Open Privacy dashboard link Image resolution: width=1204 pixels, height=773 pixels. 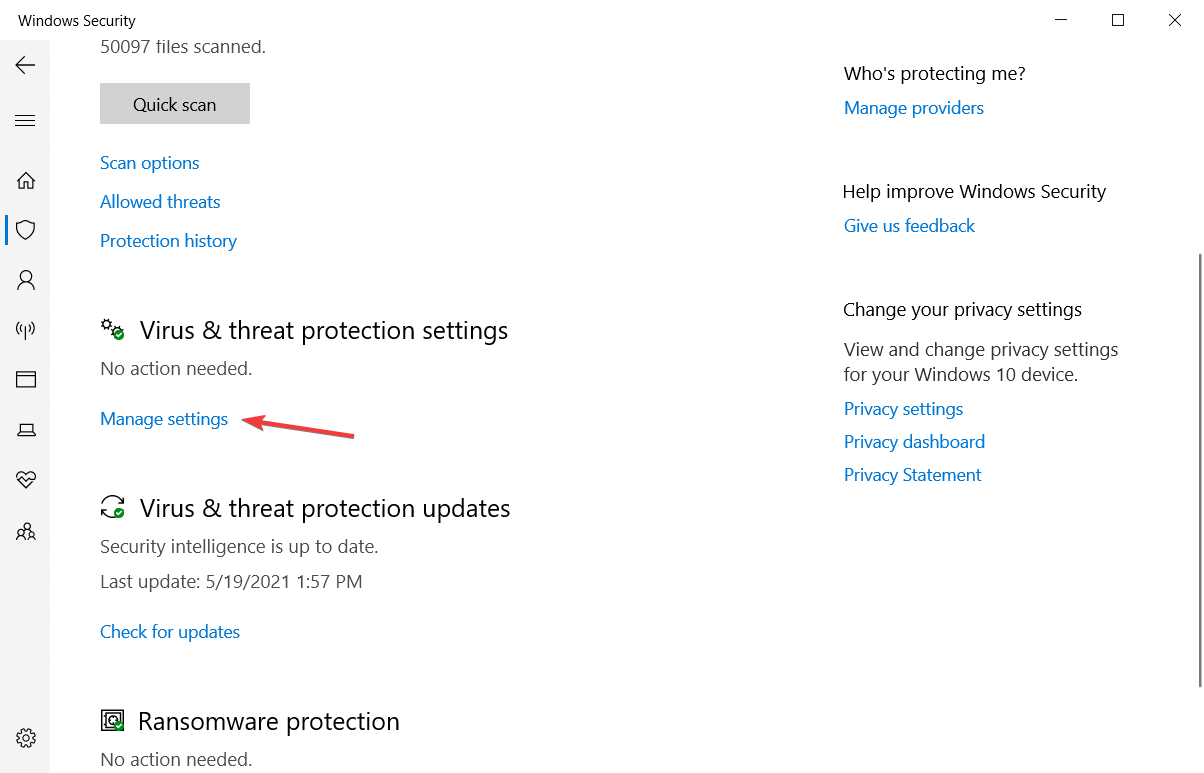[x=914, y=442]
